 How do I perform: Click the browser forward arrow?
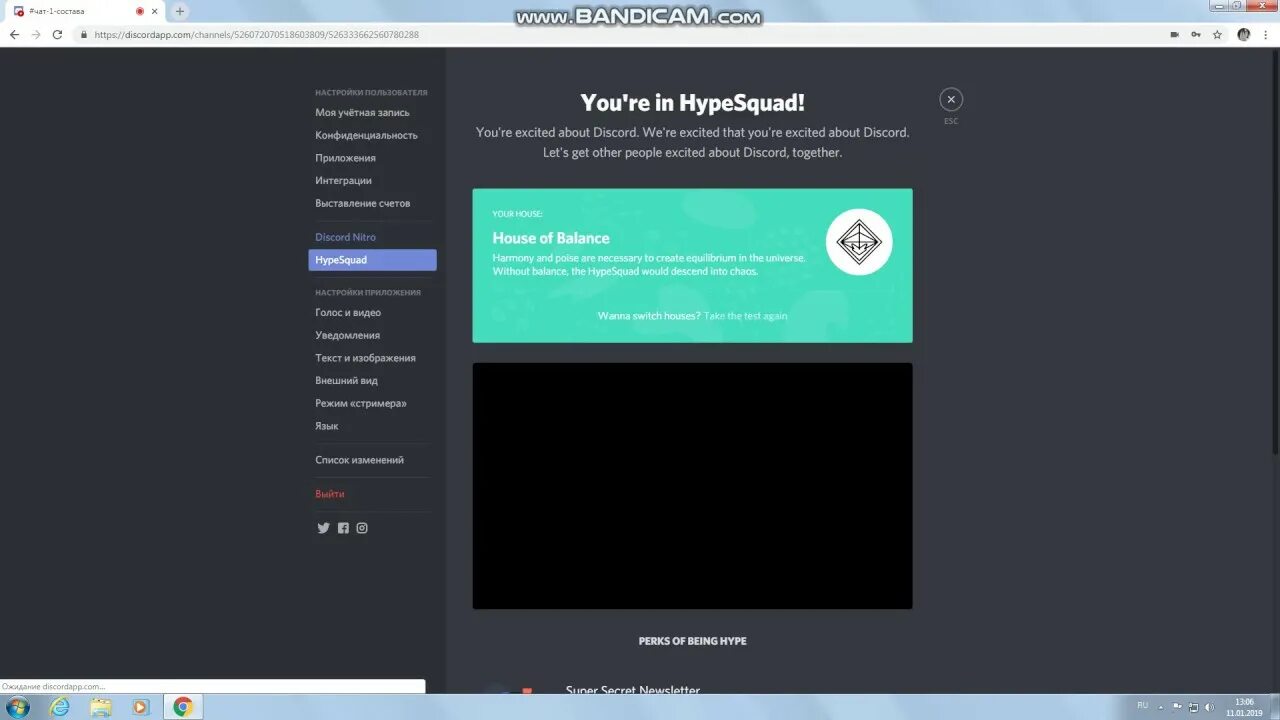36,34
